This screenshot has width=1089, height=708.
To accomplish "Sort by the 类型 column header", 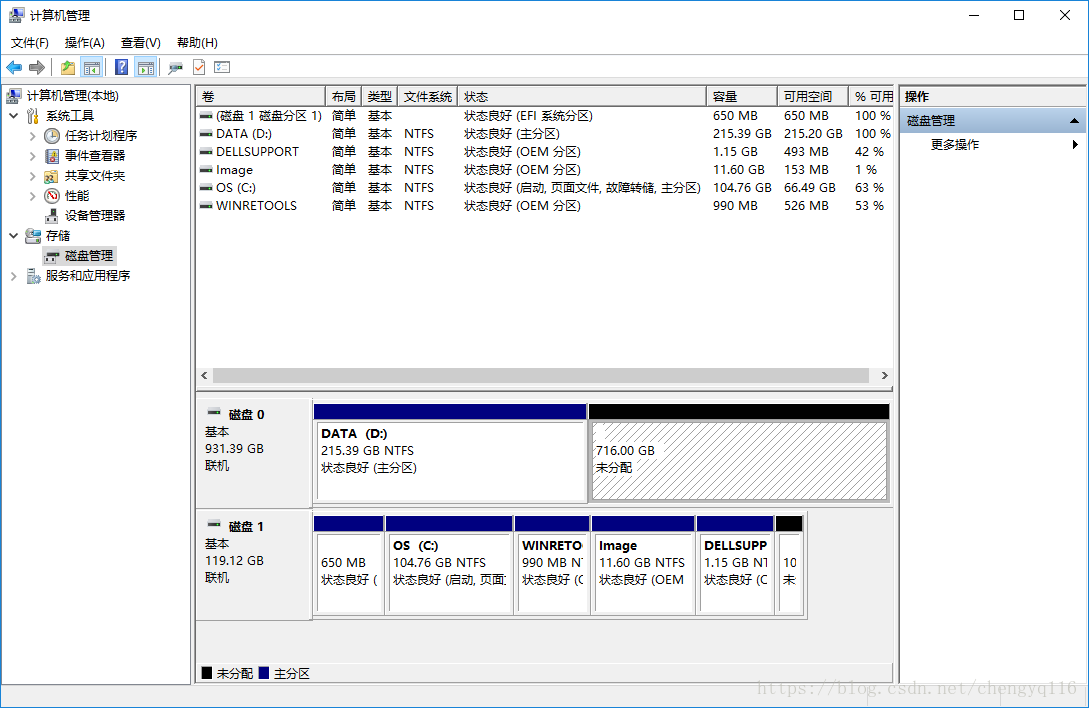I will 380,97.
